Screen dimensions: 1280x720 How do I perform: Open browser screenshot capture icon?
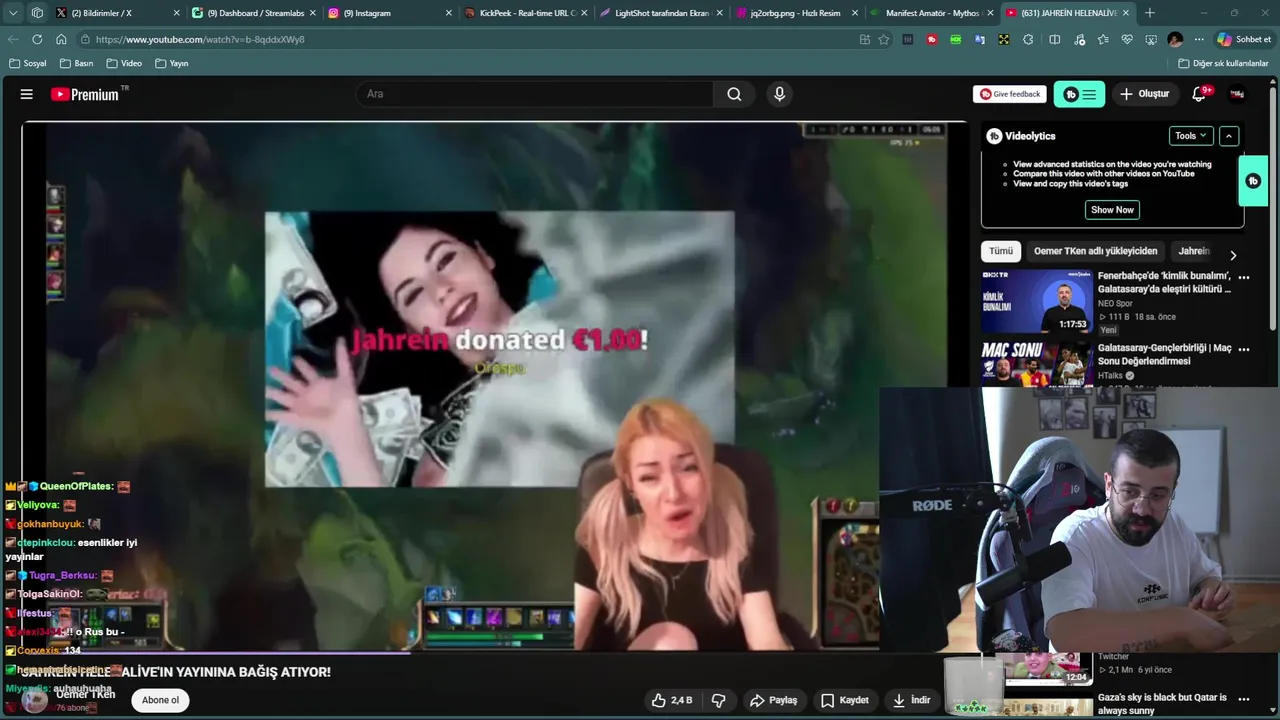[1151, 39]
